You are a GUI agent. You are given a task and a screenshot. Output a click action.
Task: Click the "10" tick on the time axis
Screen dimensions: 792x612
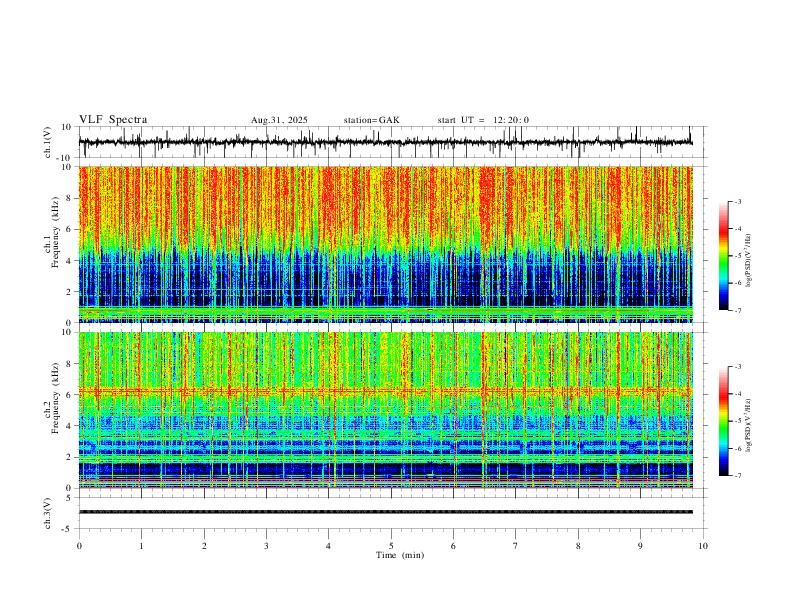coord(703,546)
